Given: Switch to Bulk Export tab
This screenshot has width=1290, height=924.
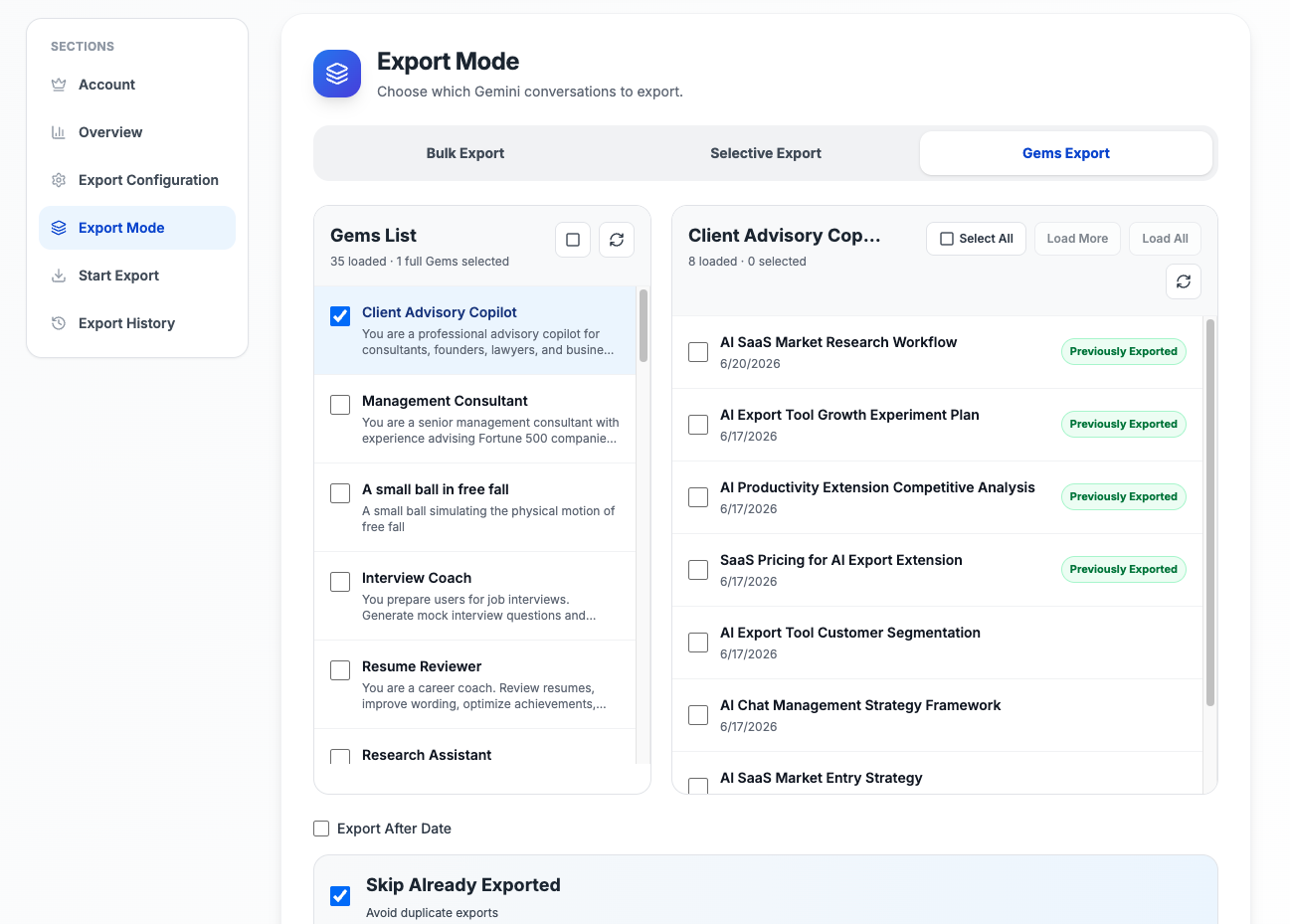Looking at the screenshot, I should (x=465, y=153).
